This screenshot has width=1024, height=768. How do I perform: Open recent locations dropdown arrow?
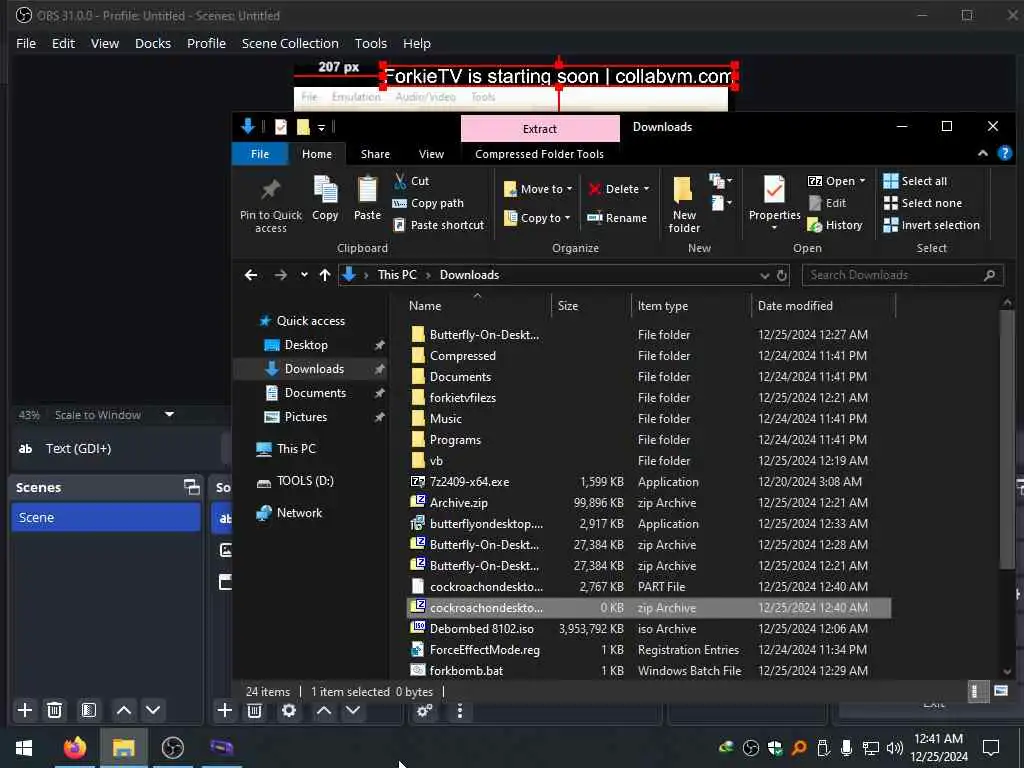tap(304, 275)
